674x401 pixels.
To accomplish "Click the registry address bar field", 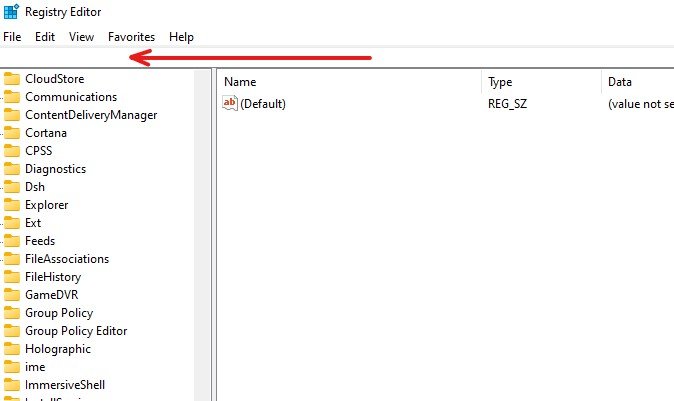I will tap(337, 58).
